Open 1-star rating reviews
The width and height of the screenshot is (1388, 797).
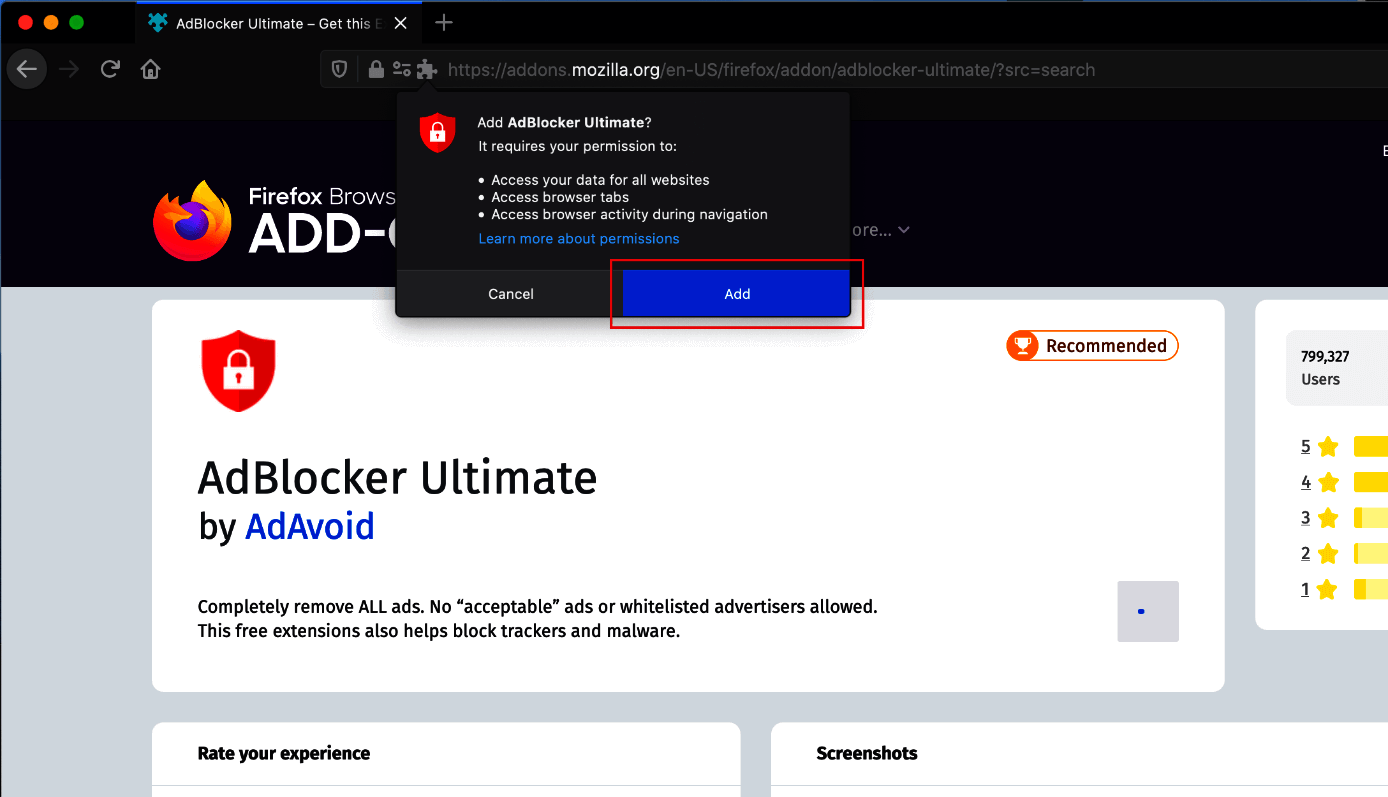click(1305, 589)
